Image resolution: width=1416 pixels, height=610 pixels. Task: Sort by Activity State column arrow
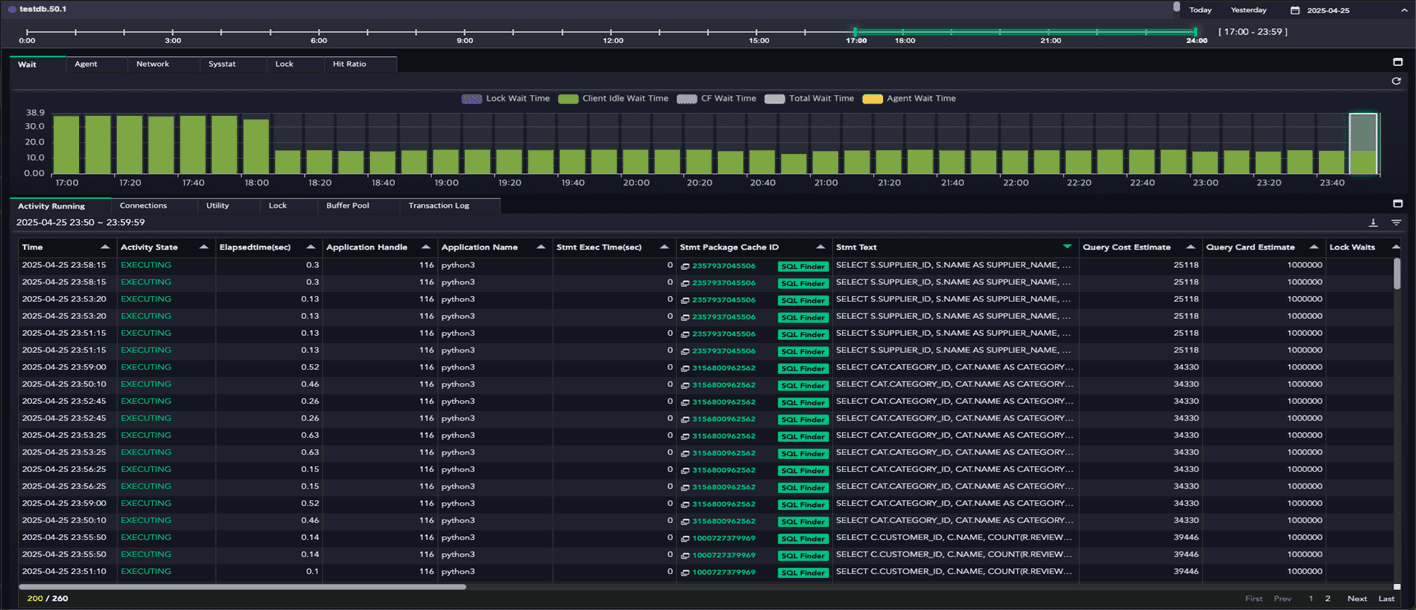204,247
